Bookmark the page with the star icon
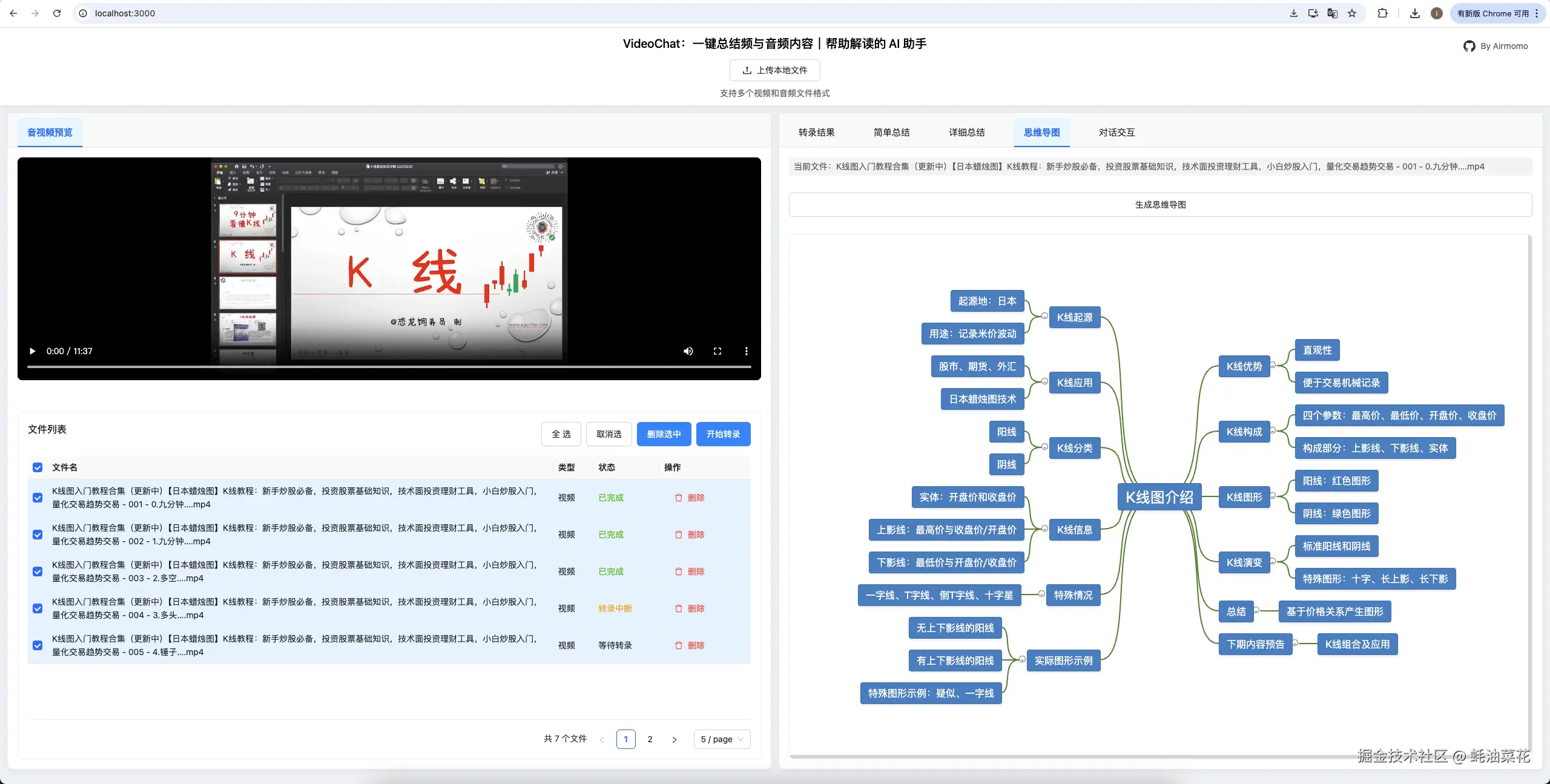This screenshot has height=784, width=1550. (1351, 13)
